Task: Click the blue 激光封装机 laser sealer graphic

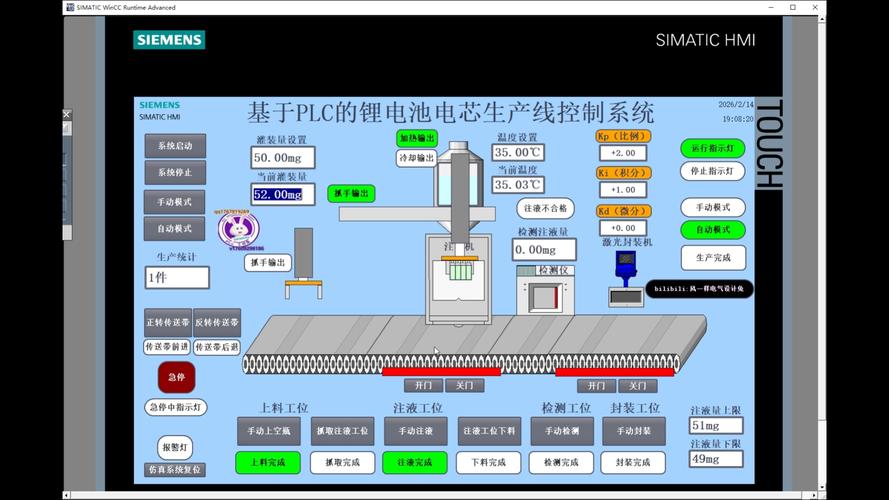Action: pyautogui.click(x=626, y=279)
